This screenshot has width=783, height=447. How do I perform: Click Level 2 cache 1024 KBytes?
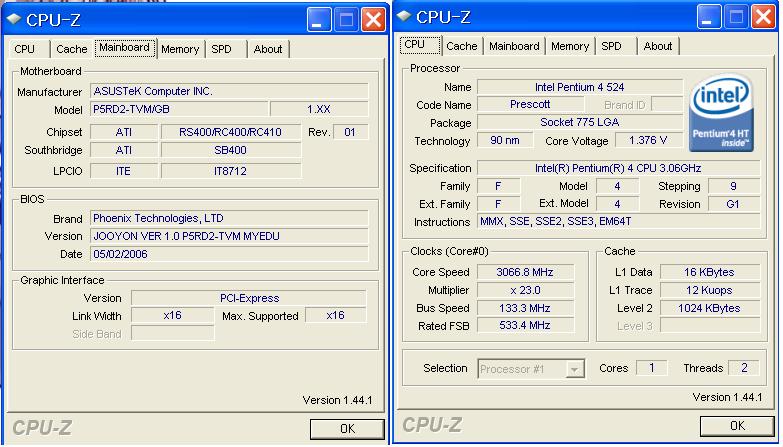[x=710, y=308]
